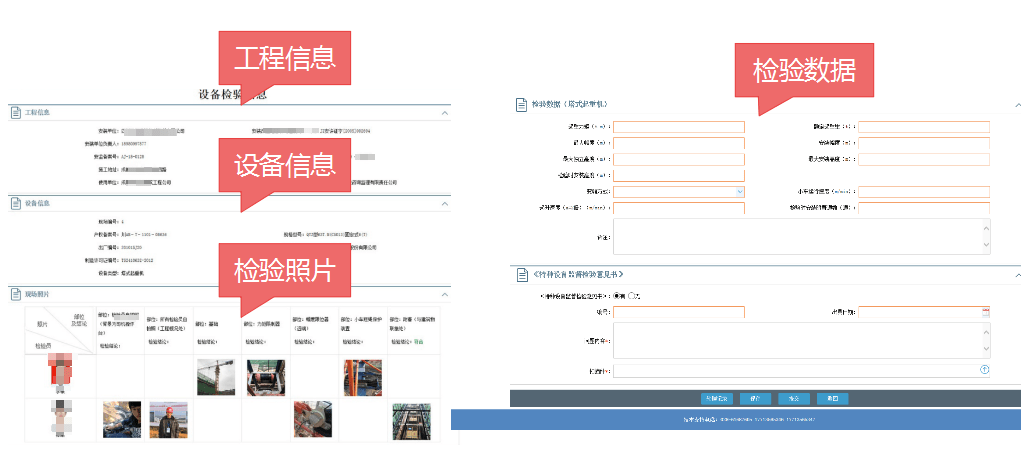Click the last blue button in bottom bar

pos(833,398)
